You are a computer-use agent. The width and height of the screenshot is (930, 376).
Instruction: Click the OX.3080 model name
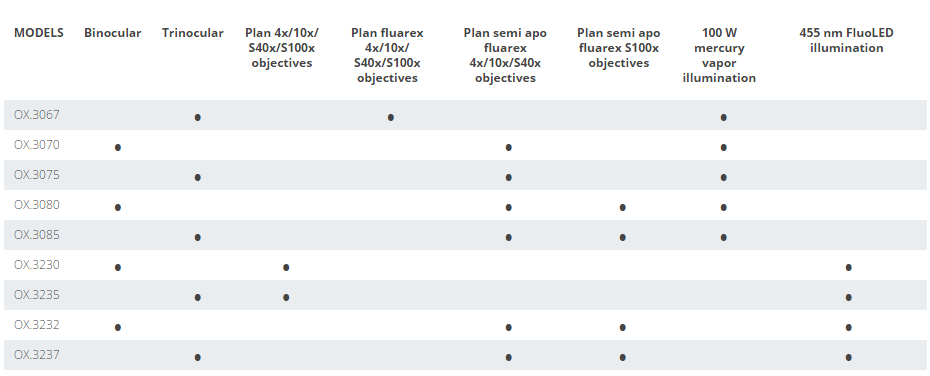[x=37, y=205]
